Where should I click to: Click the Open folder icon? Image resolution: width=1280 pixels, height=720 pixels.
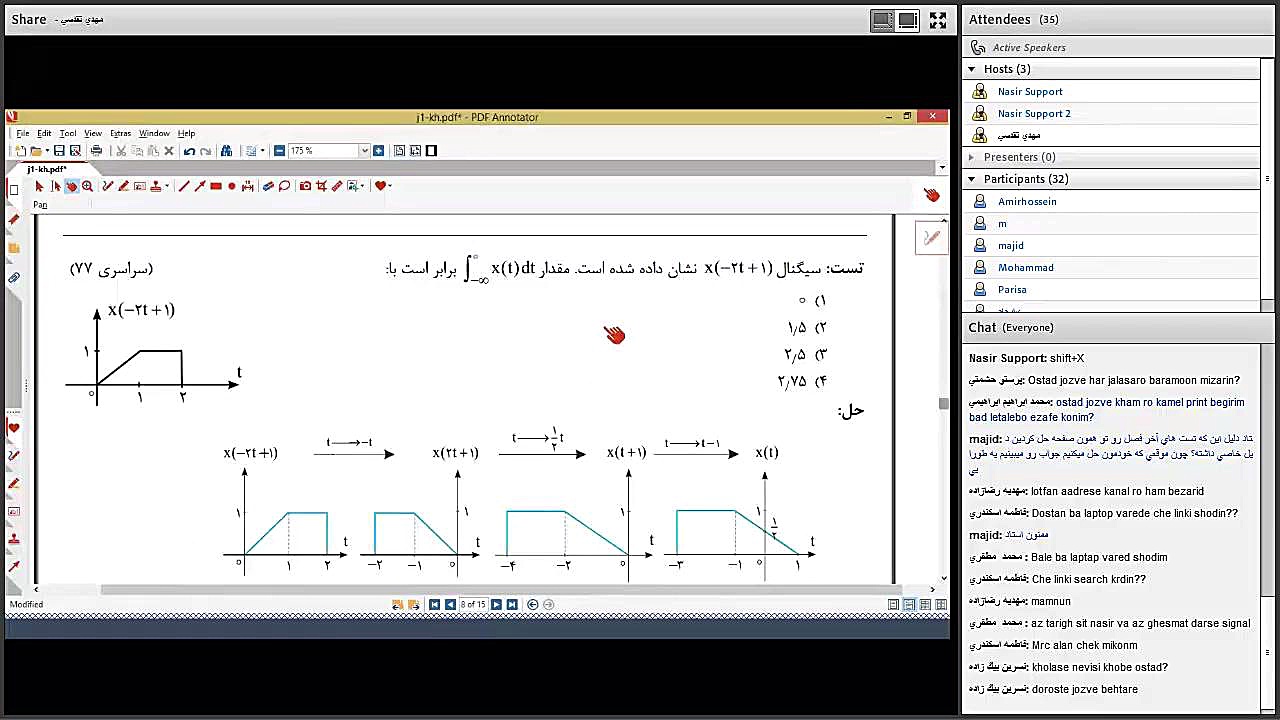pyautogui.click(x=37, y=151)
